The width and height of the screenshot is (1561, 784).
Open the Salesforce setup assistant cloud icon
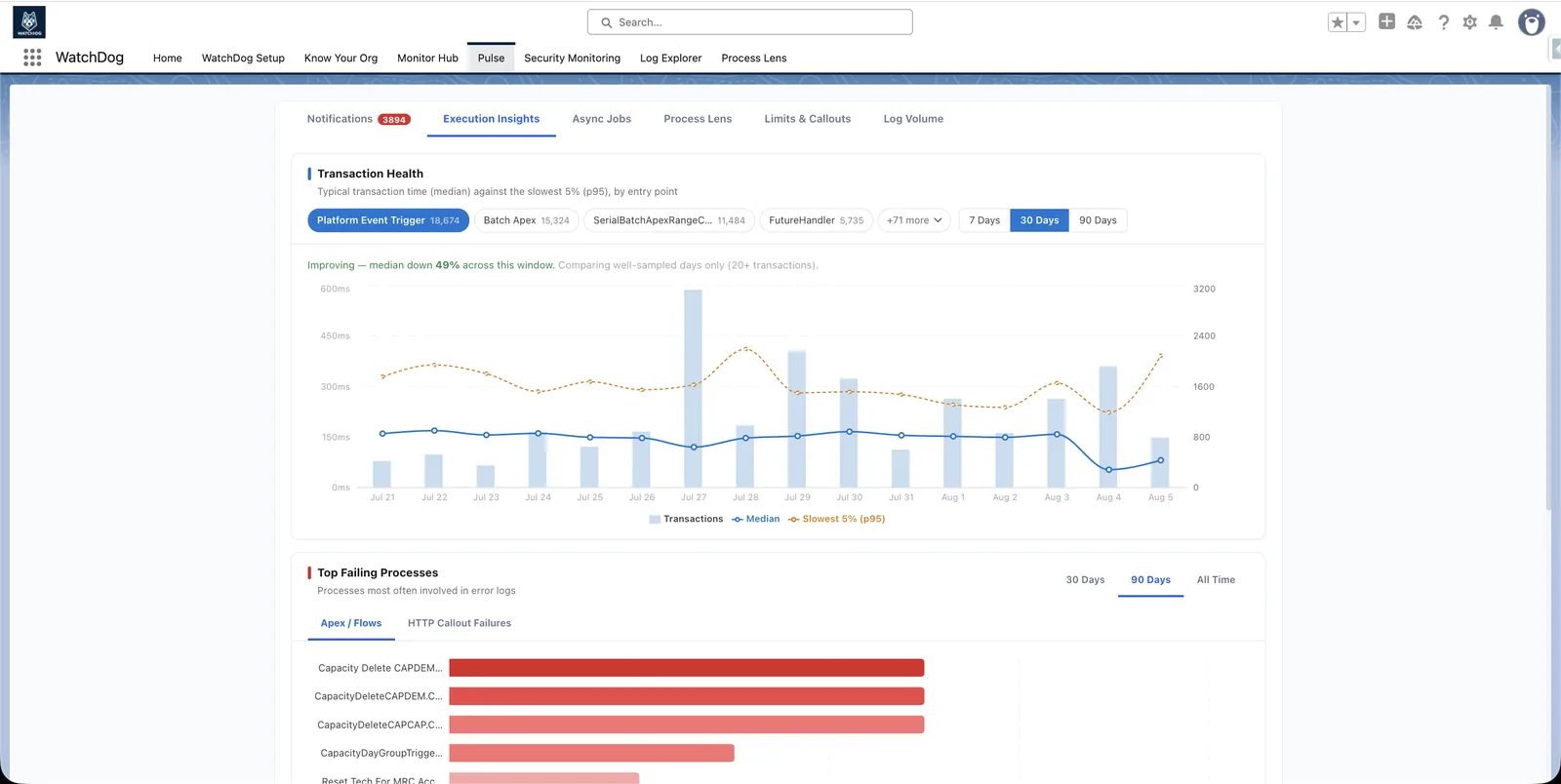[1415, 22]
